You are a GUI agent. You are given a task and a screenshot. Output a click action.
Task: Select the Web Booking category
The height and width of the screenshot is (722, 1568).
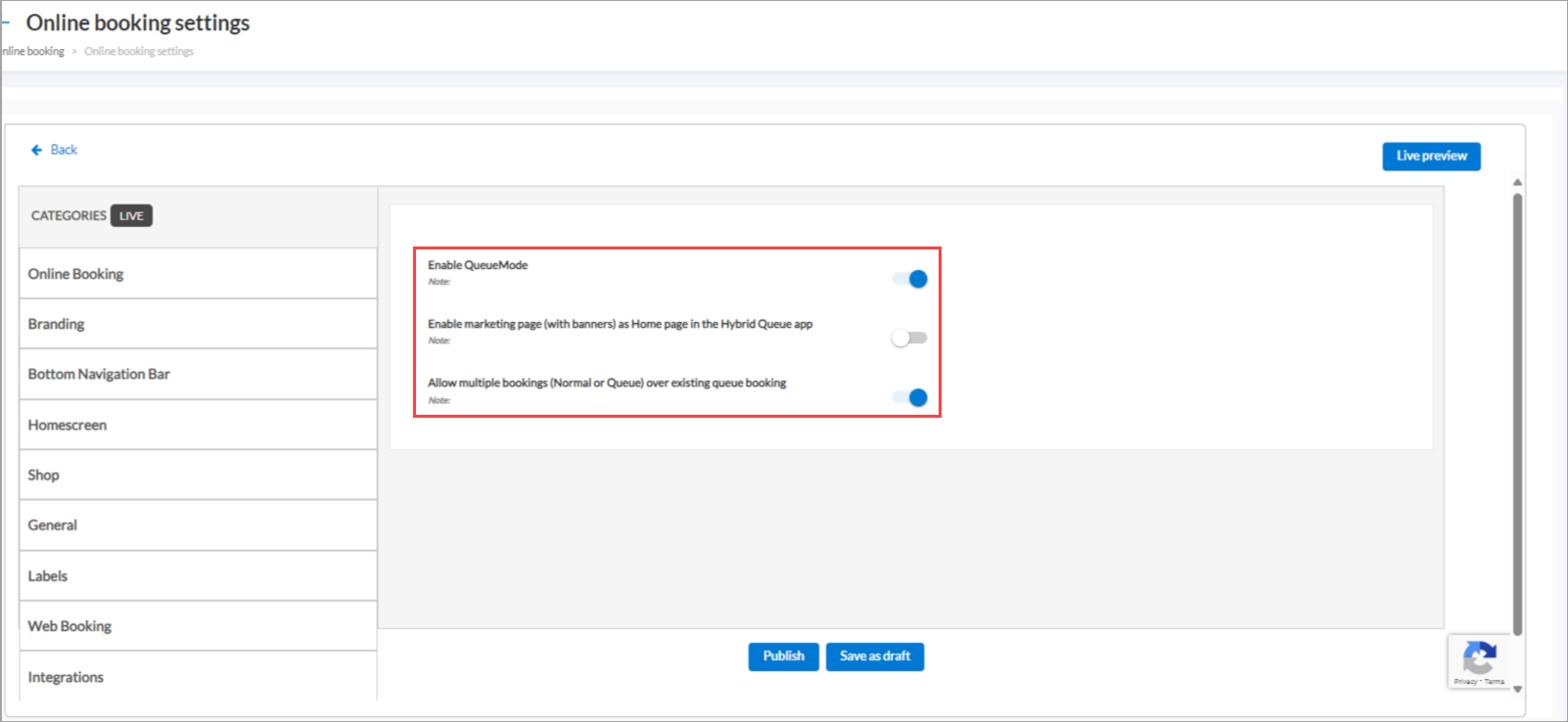click(x=198, y=626)
